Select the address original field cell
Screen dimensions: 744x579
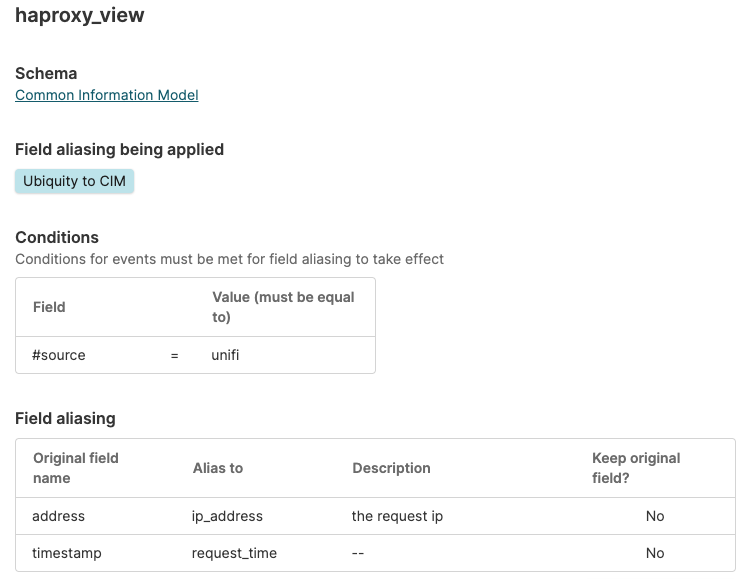coord(59,516)
